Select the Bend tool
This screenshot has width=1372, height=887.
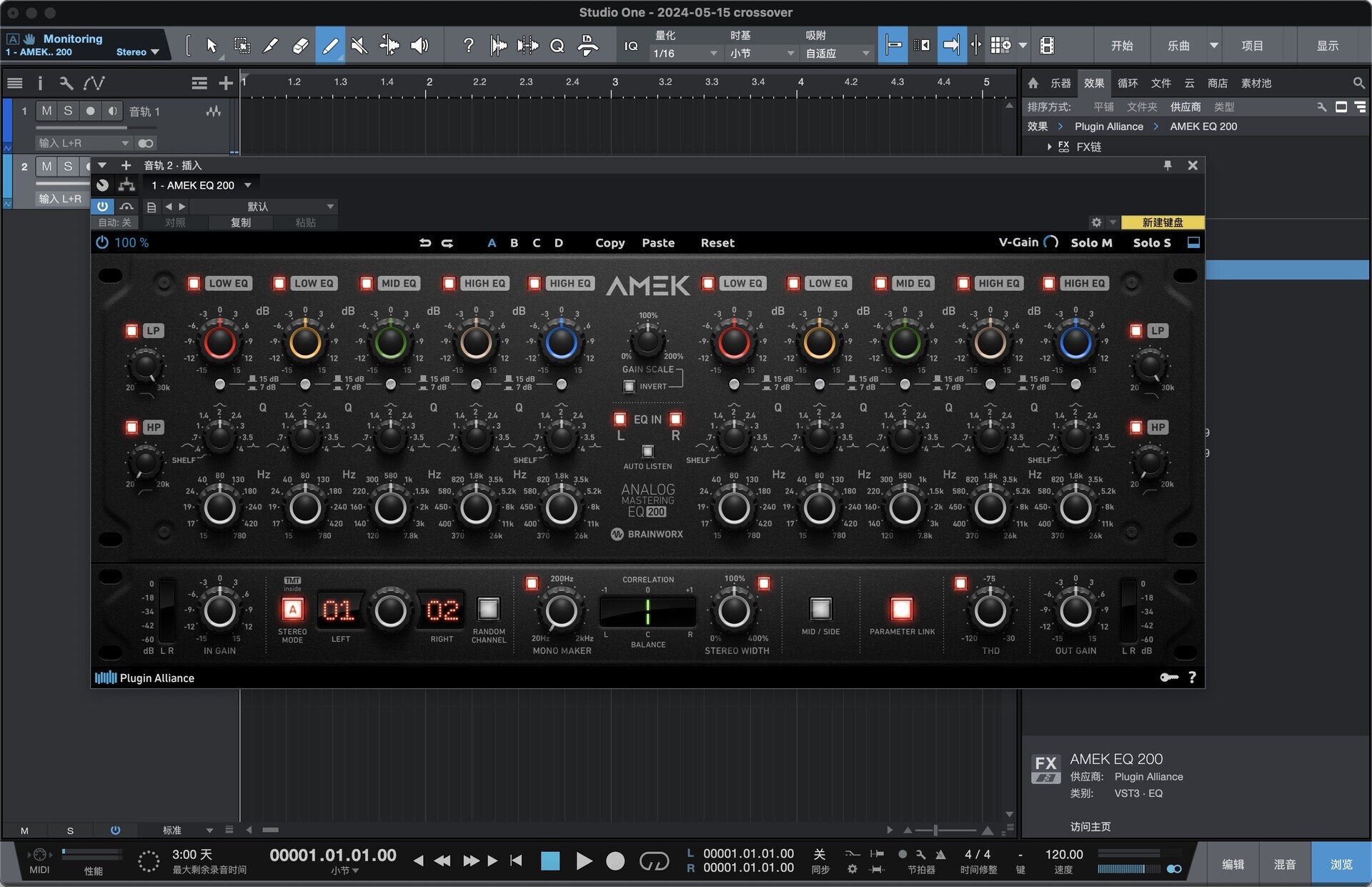tap(389, 46)
